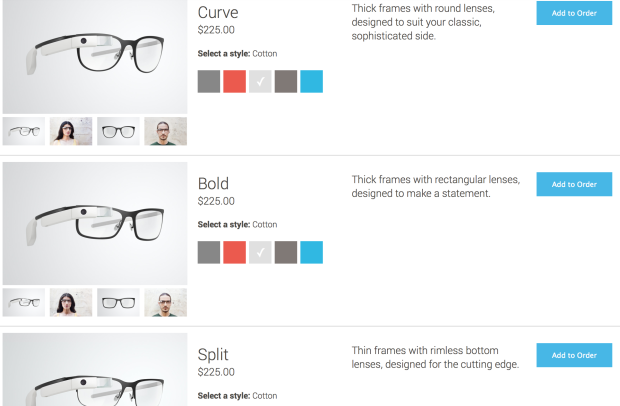Pick the blue swatch for Bold
620x406 pixels.
312,252
